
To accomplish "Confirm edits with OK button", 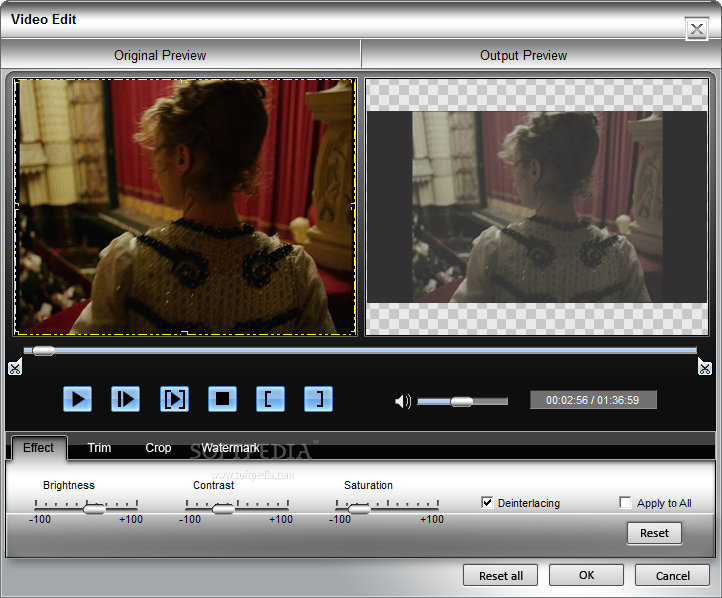I will coord(586,575).
